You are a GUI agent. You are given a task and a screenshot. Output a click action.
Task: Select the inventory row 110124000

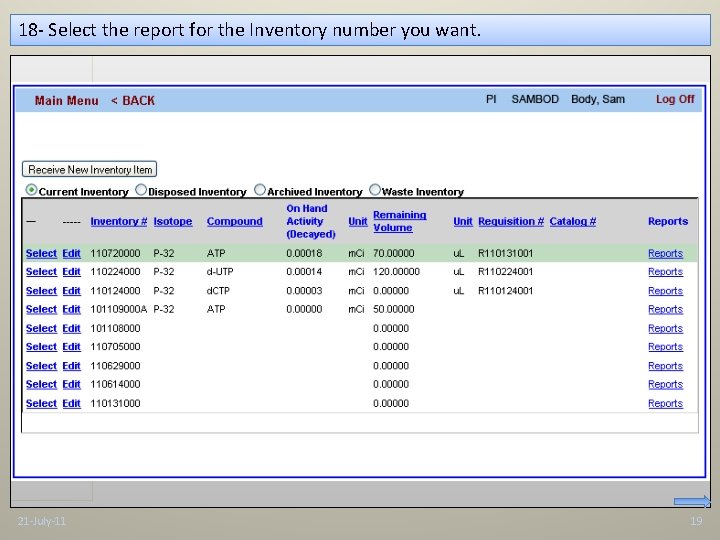tap(41, 291)
